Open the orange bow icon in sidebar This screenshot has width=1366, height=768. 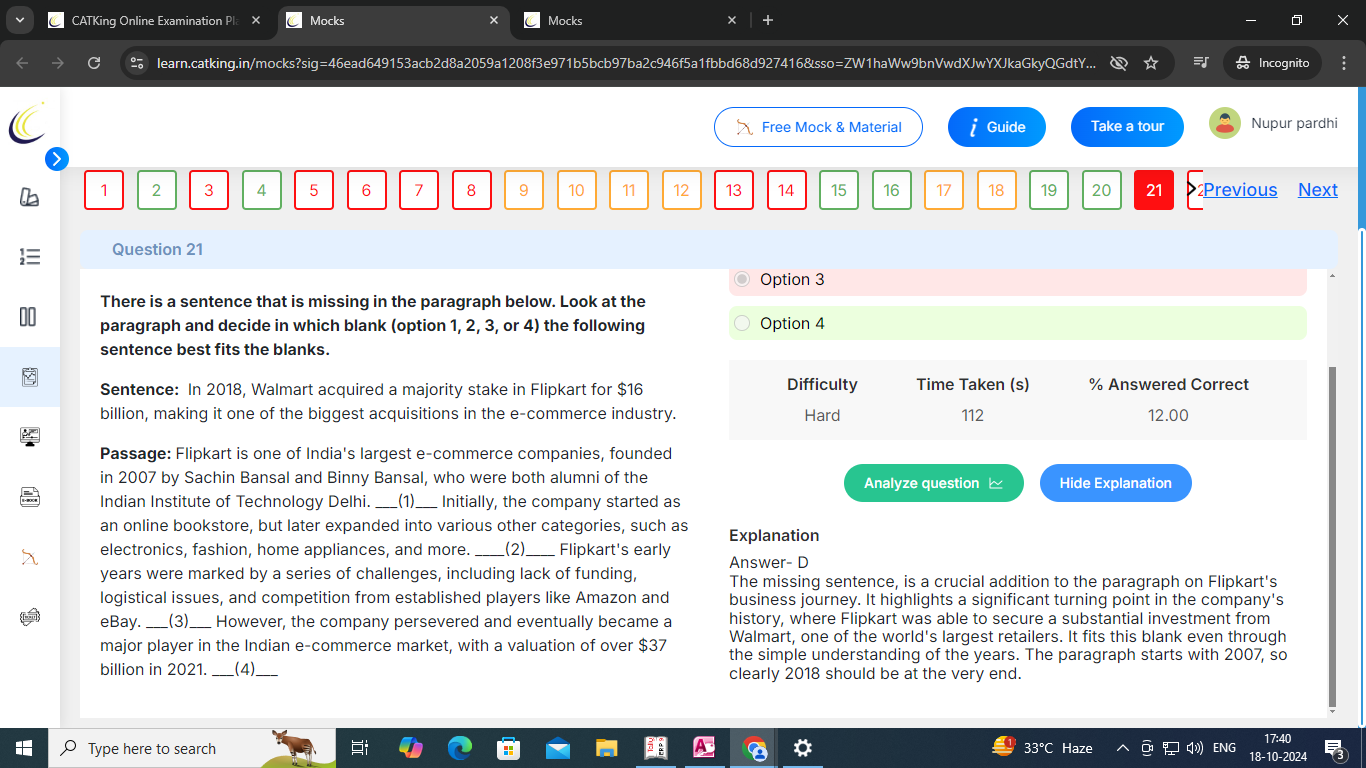click(29, 557)
